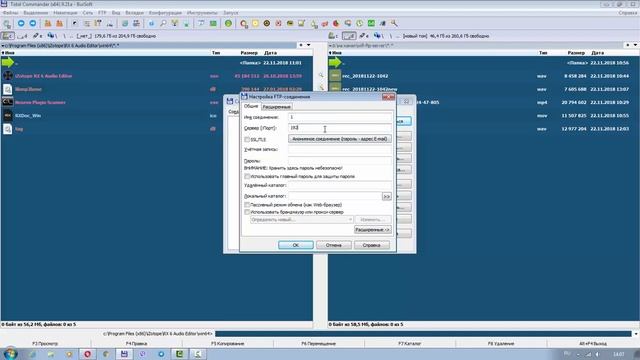Click the '>>' local directory browse button

click(x=386, y=196)
